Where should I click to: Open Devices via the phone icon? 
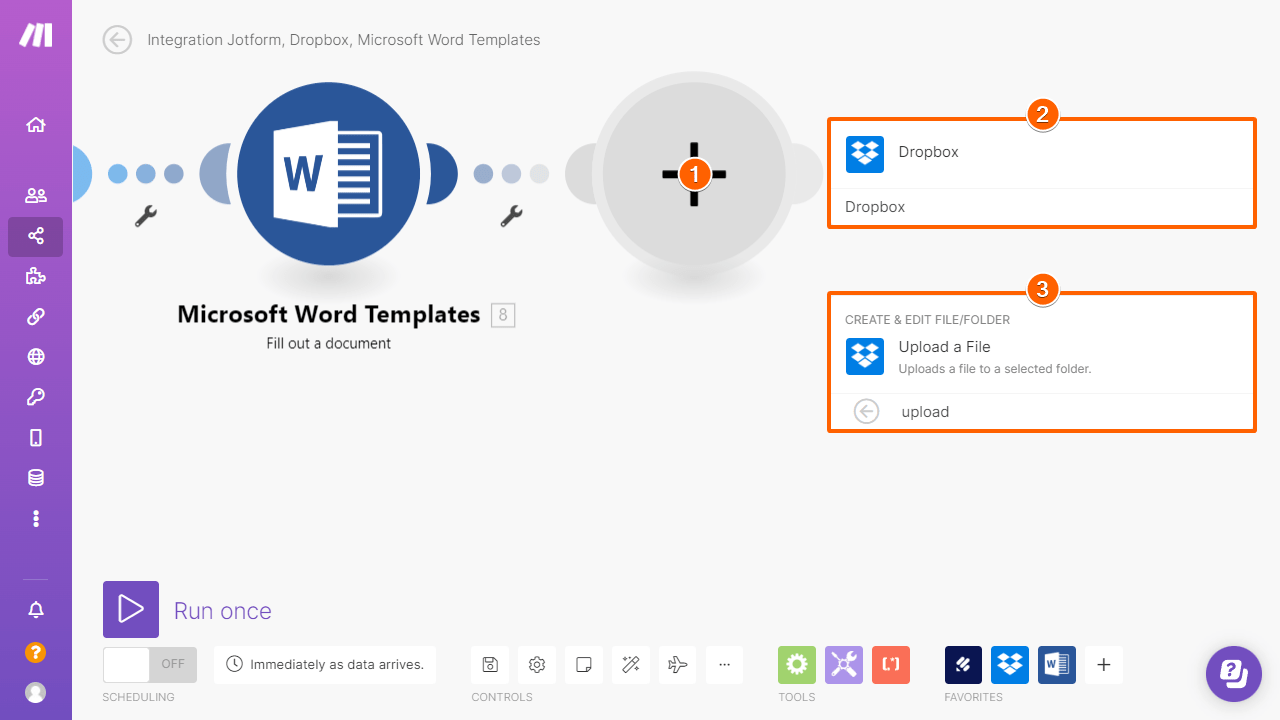point(36,438)
